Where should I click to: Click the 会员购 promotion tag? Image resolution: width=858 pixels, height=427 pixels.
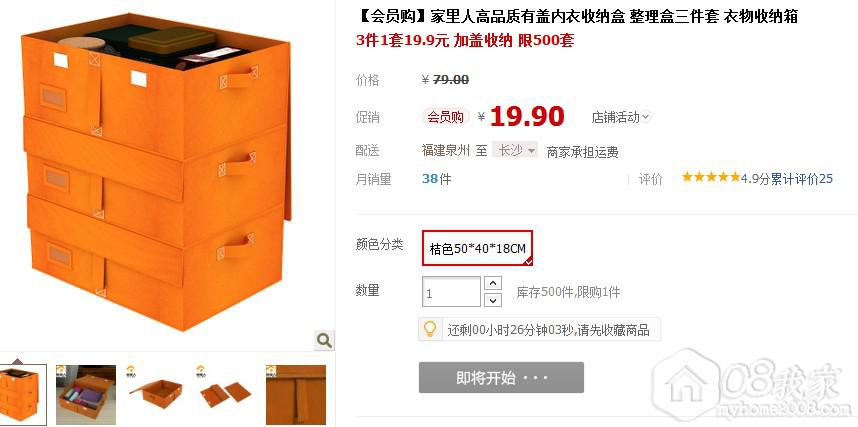445,117
